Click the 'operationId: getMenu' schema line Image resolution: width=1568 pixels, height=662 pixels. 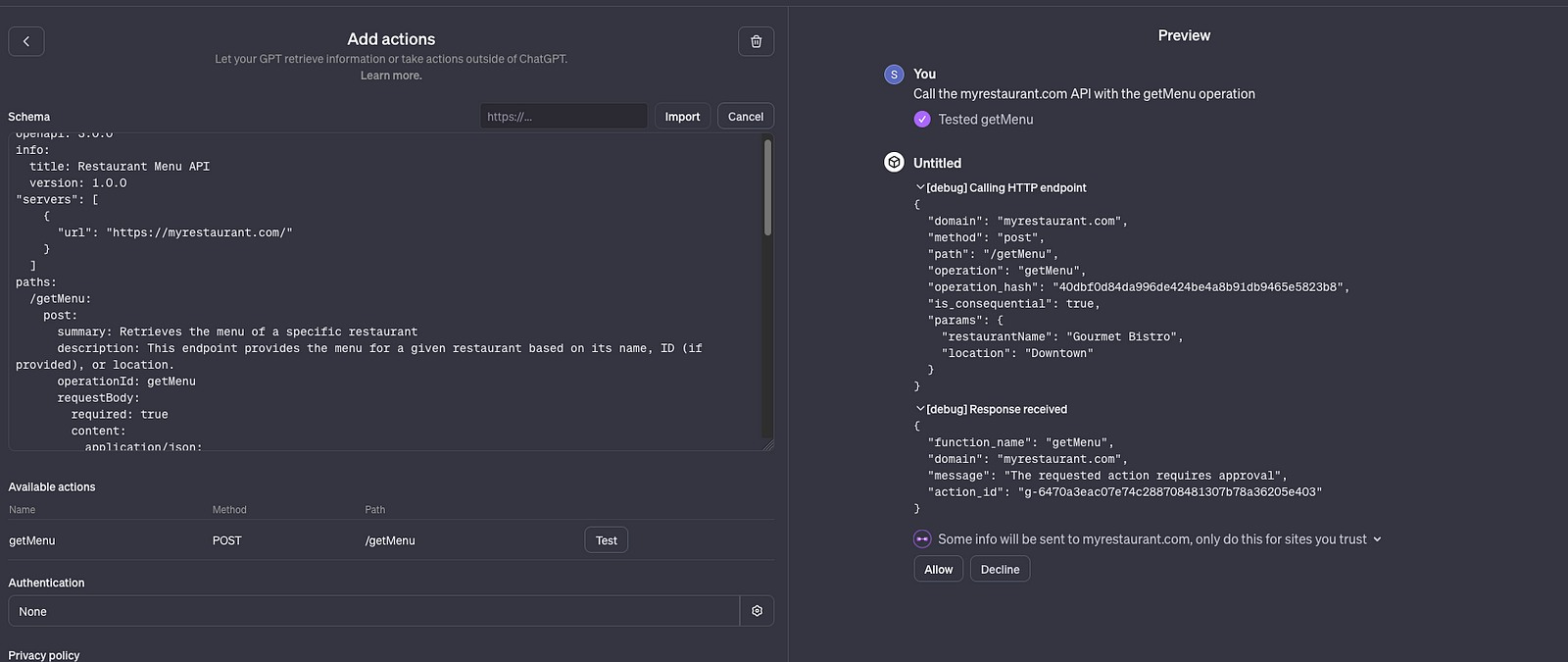(x=126, y=382)
